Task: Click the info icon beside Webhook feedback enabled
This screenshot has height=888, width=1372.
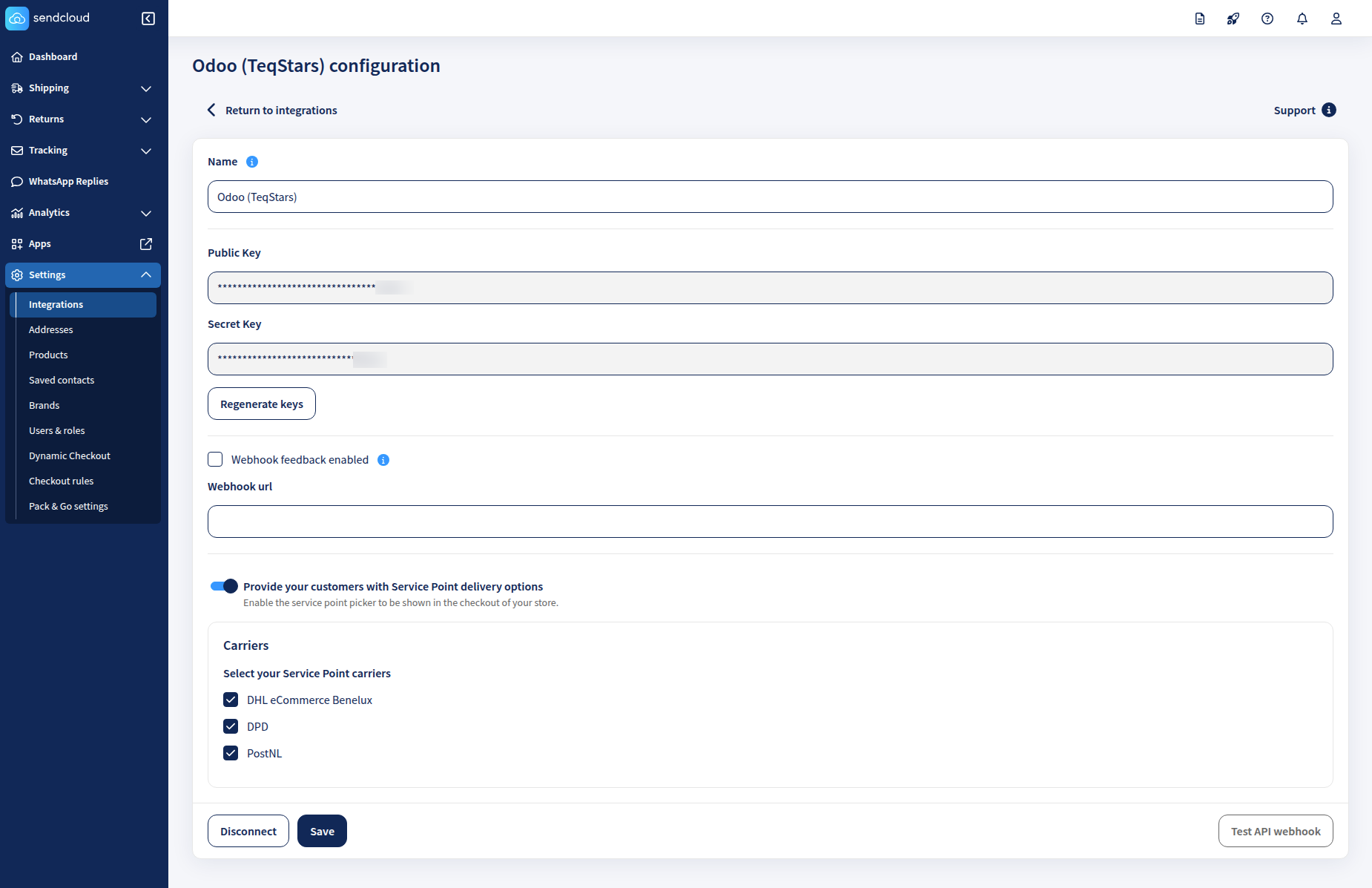Action: (x=383, y=460)
